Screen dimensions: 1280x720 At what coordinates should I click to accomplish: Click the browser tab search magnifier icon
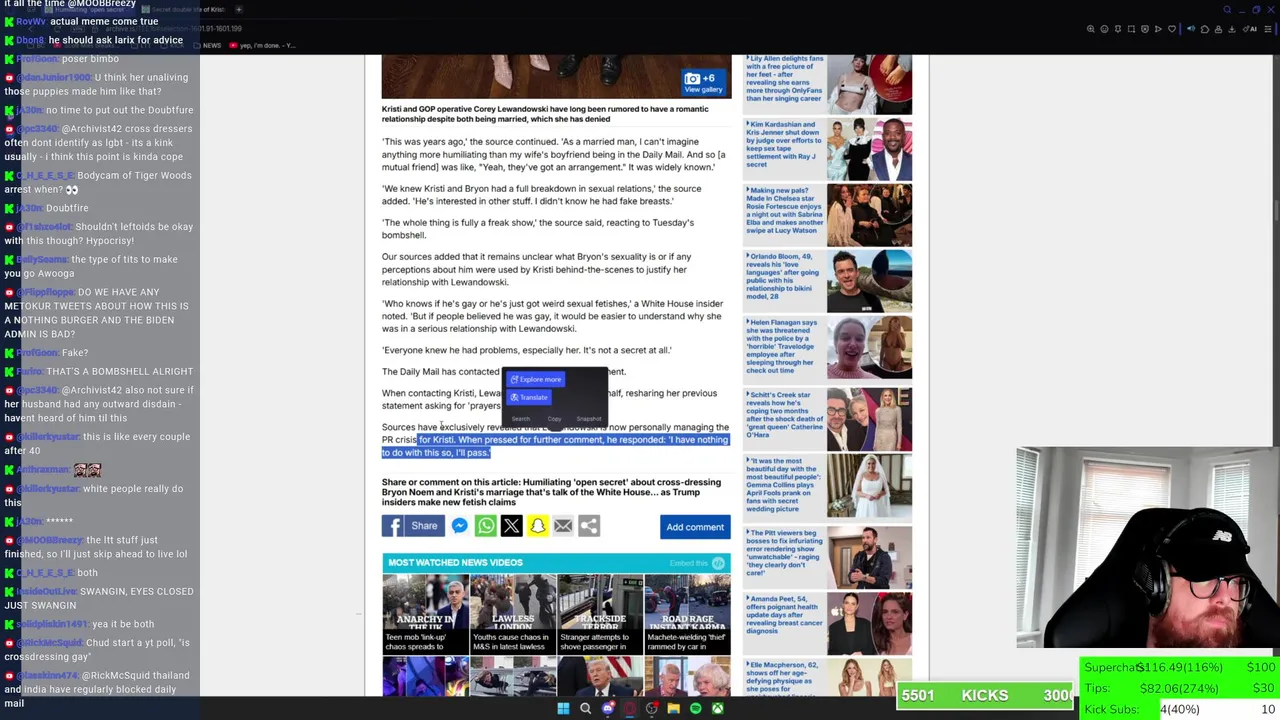tap(1228, 9)
